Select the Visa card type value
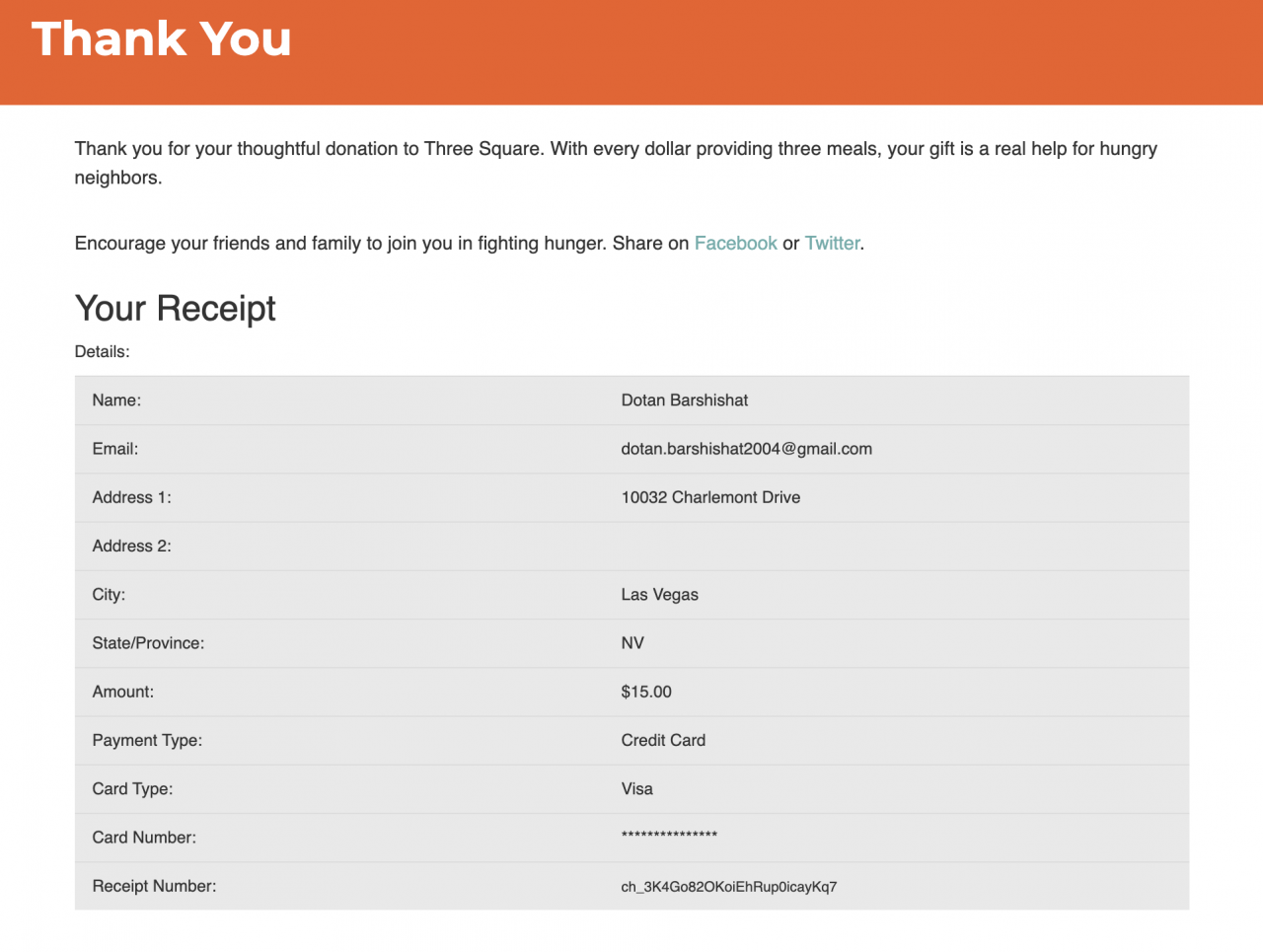Image resolution: width=1263 pixels, height=952 pixels. [x=636, y=789]
